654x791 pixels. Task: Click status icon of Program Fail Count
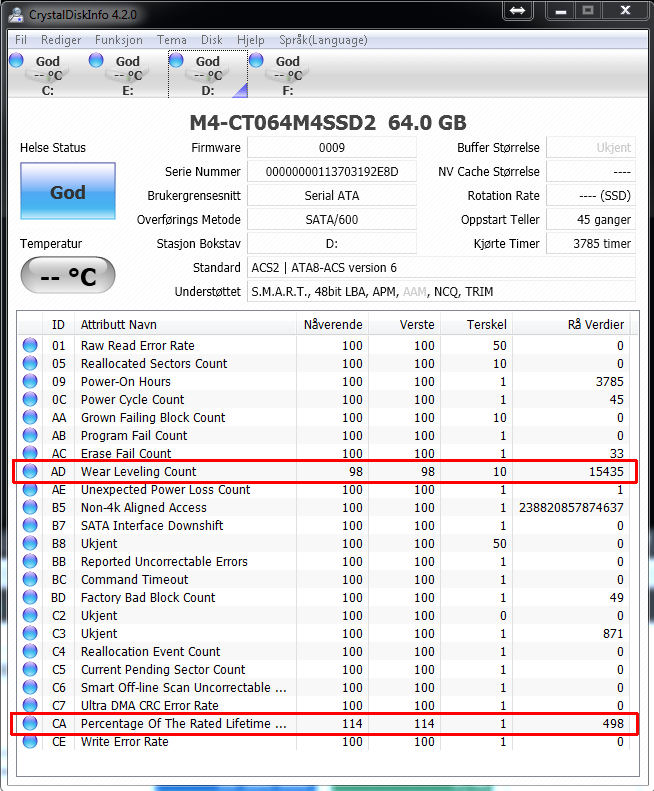(x=30, y=435)
